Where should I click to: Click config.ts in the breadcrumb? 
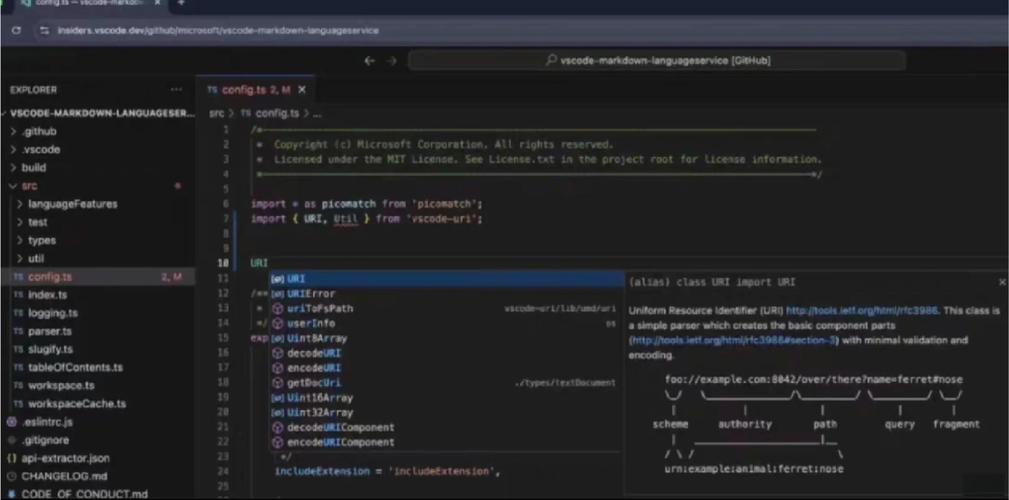coord(277,113)
